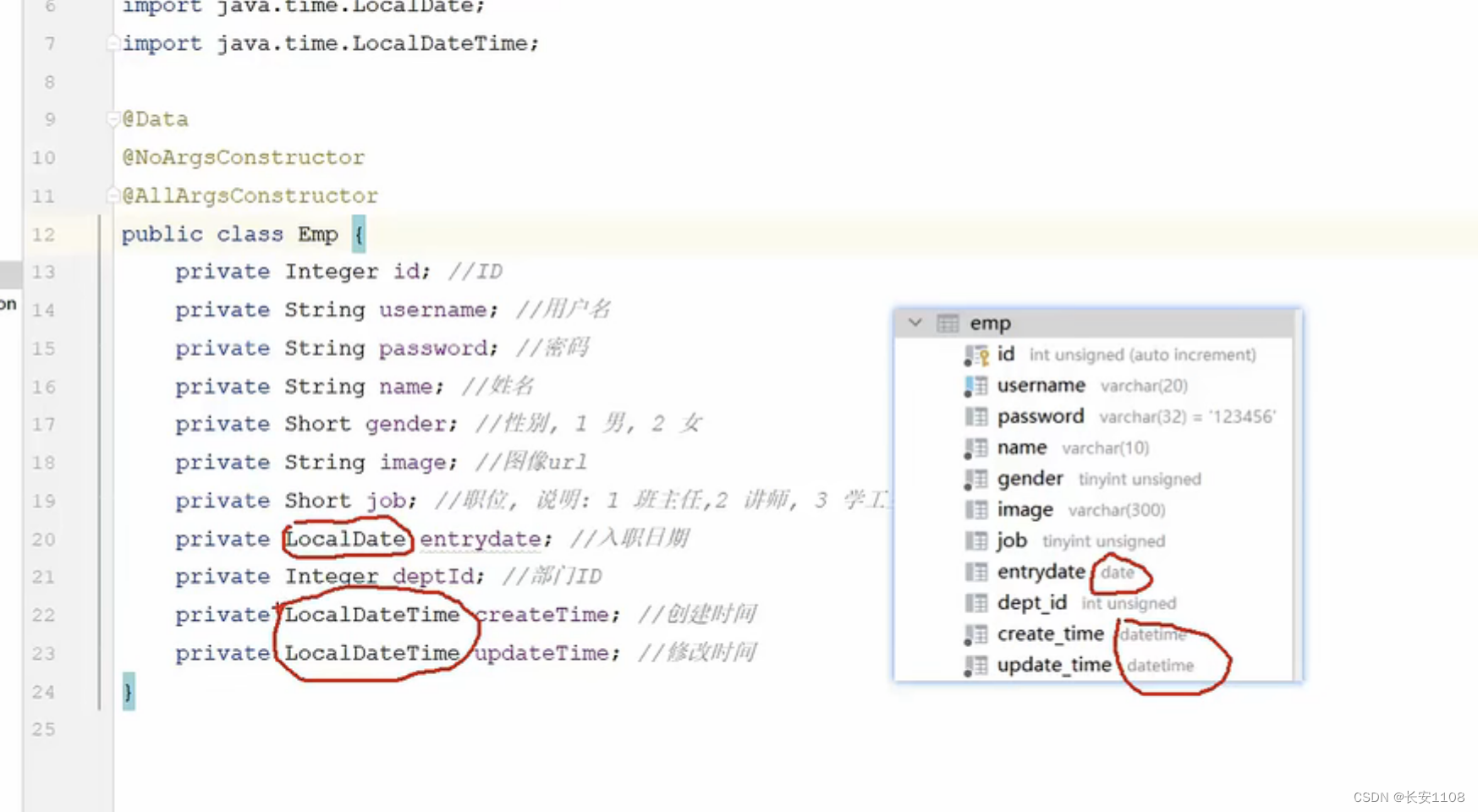Screen dimensions: 1478x812
Task: Click LocalDateTime type of createTime field
Action: click(x=372, y=615)
